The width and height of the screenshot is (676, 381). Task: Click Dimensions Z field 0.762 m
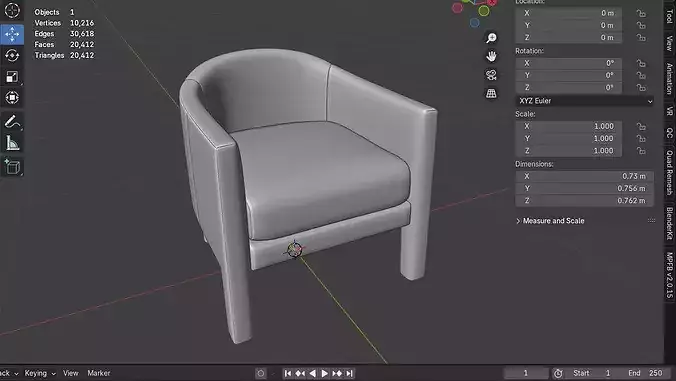click(585, 200)
